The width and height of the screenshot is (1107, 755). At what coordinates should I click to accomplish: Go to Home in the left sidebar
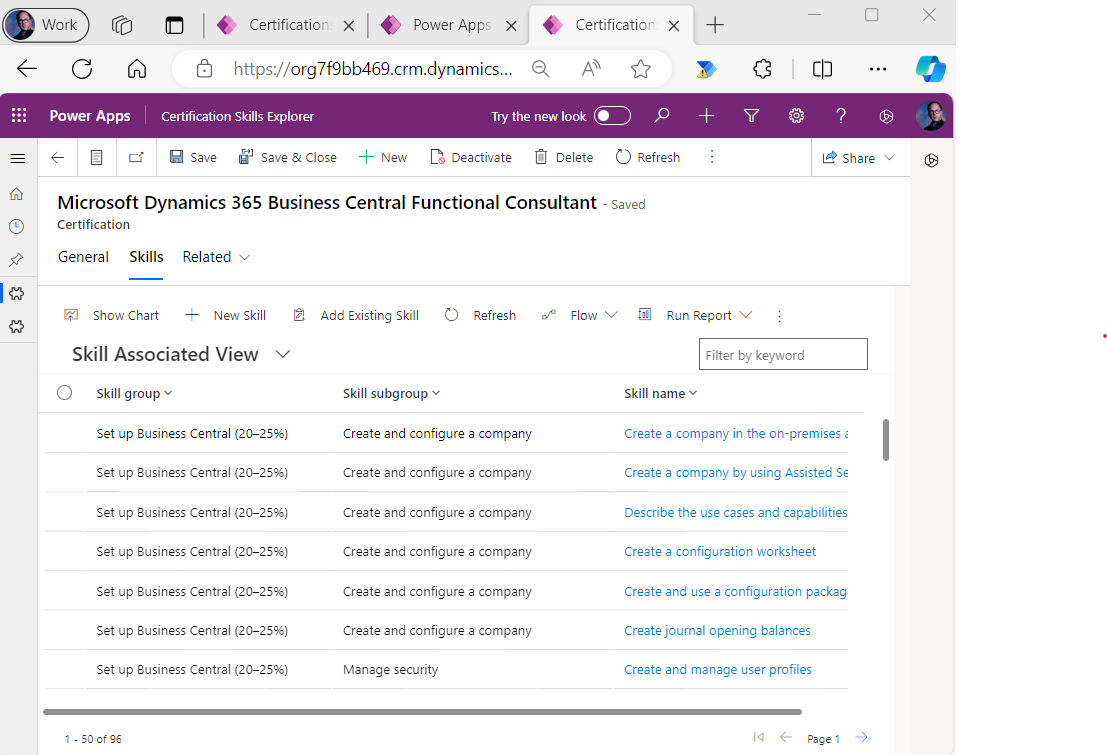pyautogui.click(x=16, y=194)
